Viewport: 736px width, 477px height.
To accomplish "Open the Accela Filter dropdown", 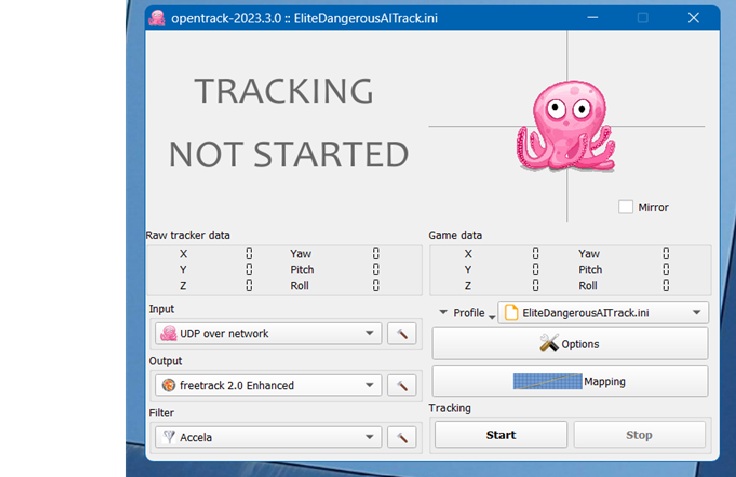I will click(268, 437).
